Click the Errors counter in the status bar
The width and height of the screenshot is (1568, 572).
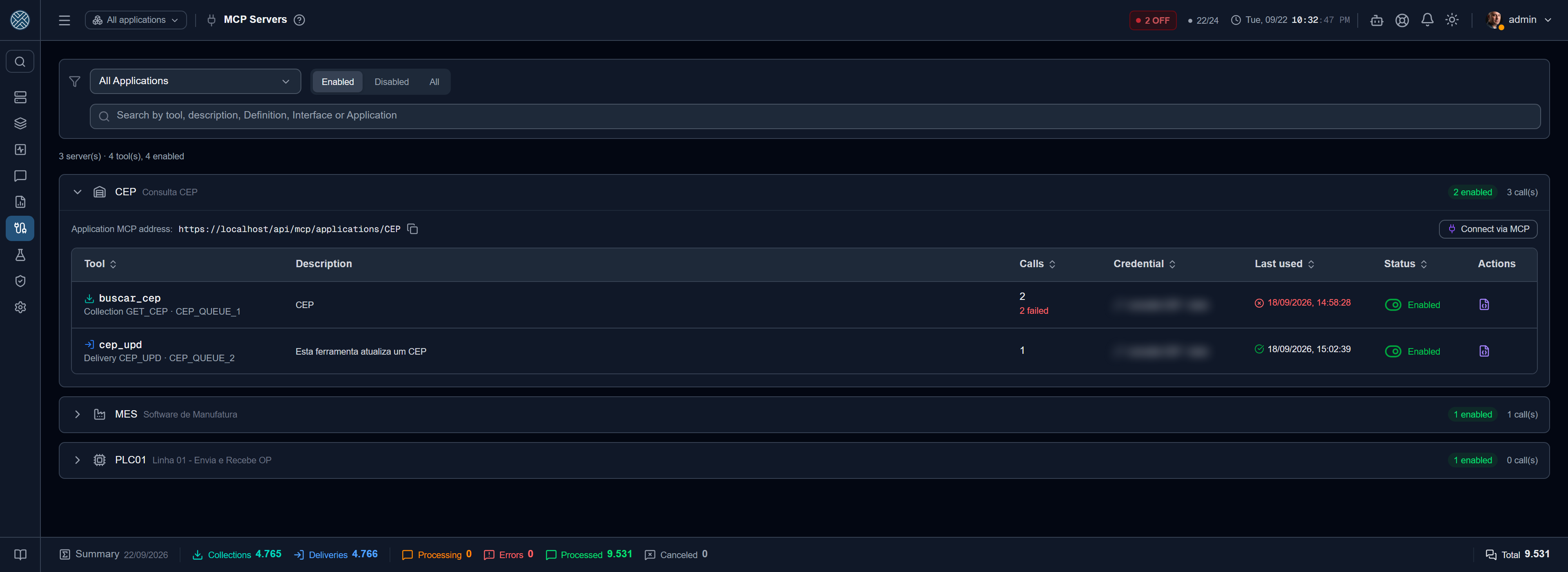(x=508, y=554)
